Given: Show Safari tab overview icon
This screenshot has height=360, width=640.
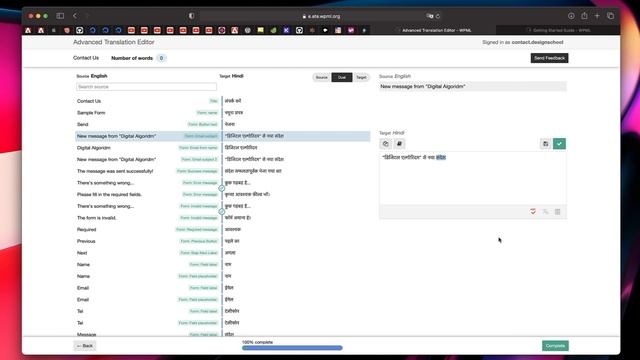Looking at the screenshot, I should click(x=610, y=16).
